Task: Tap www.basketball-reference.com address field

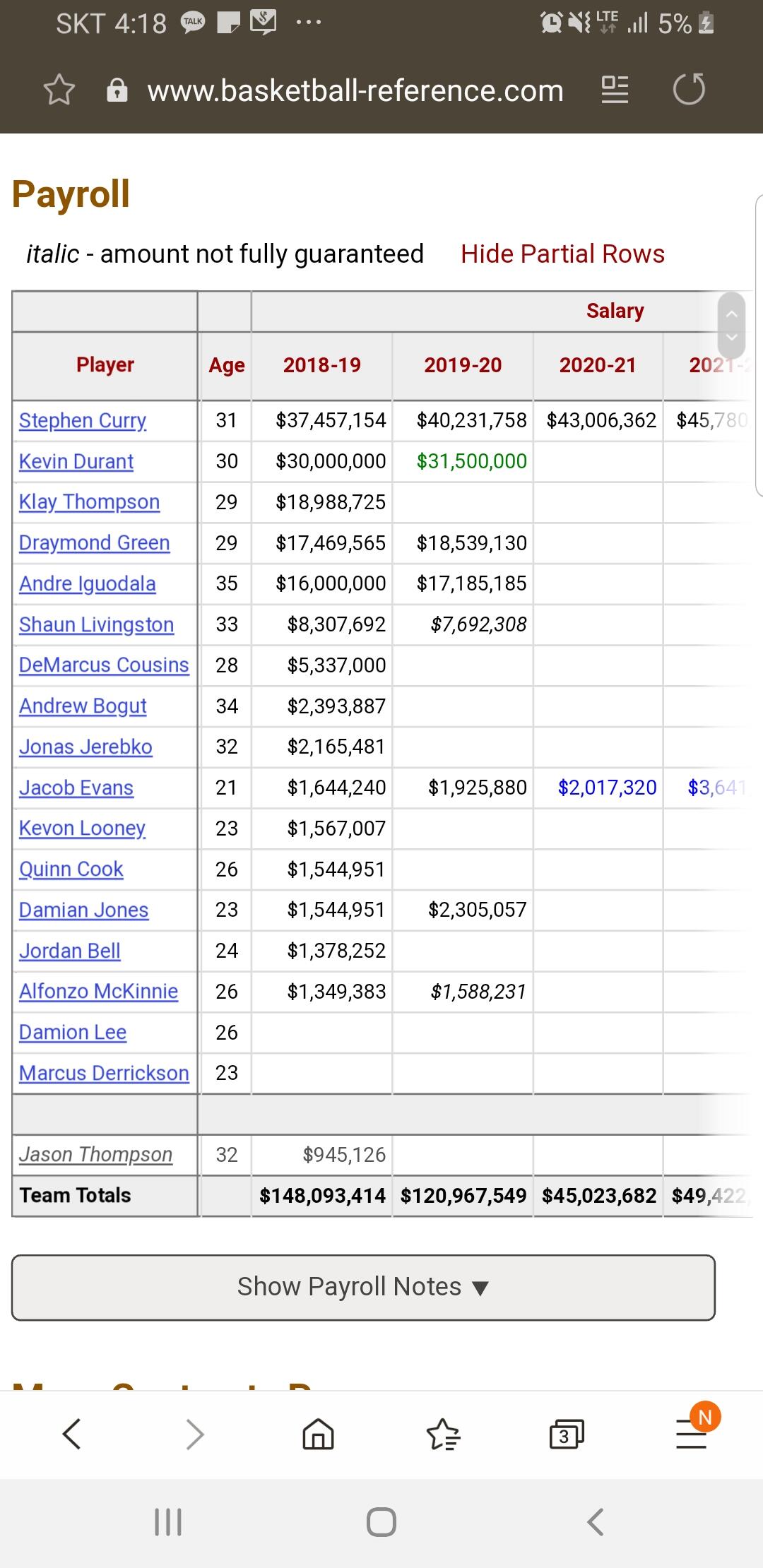Action: pyautogui.click(x=355, y=90)
